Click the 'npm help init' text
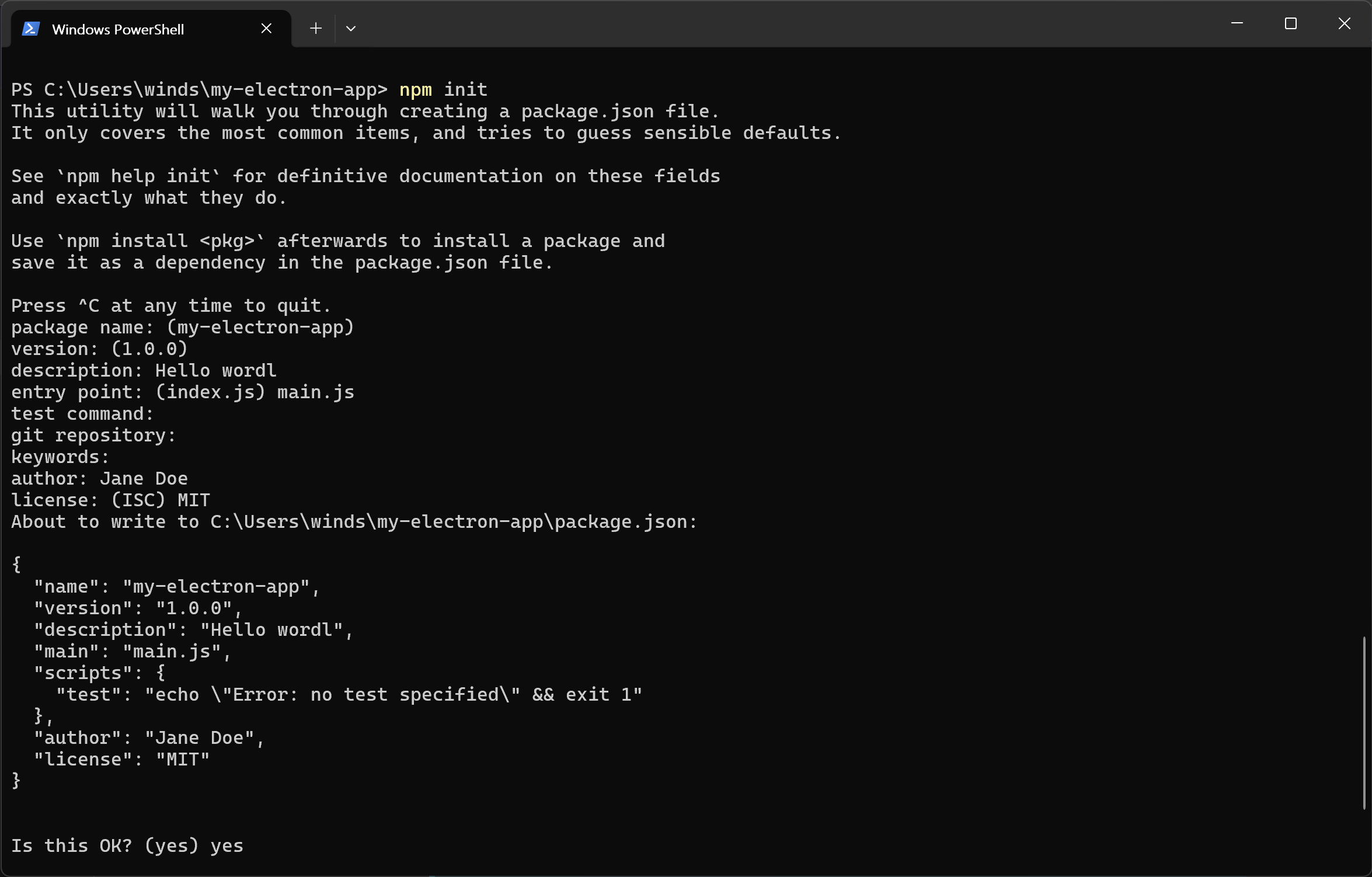The height and width of the screenshot is (877, 1372). (x=138, y=176)
